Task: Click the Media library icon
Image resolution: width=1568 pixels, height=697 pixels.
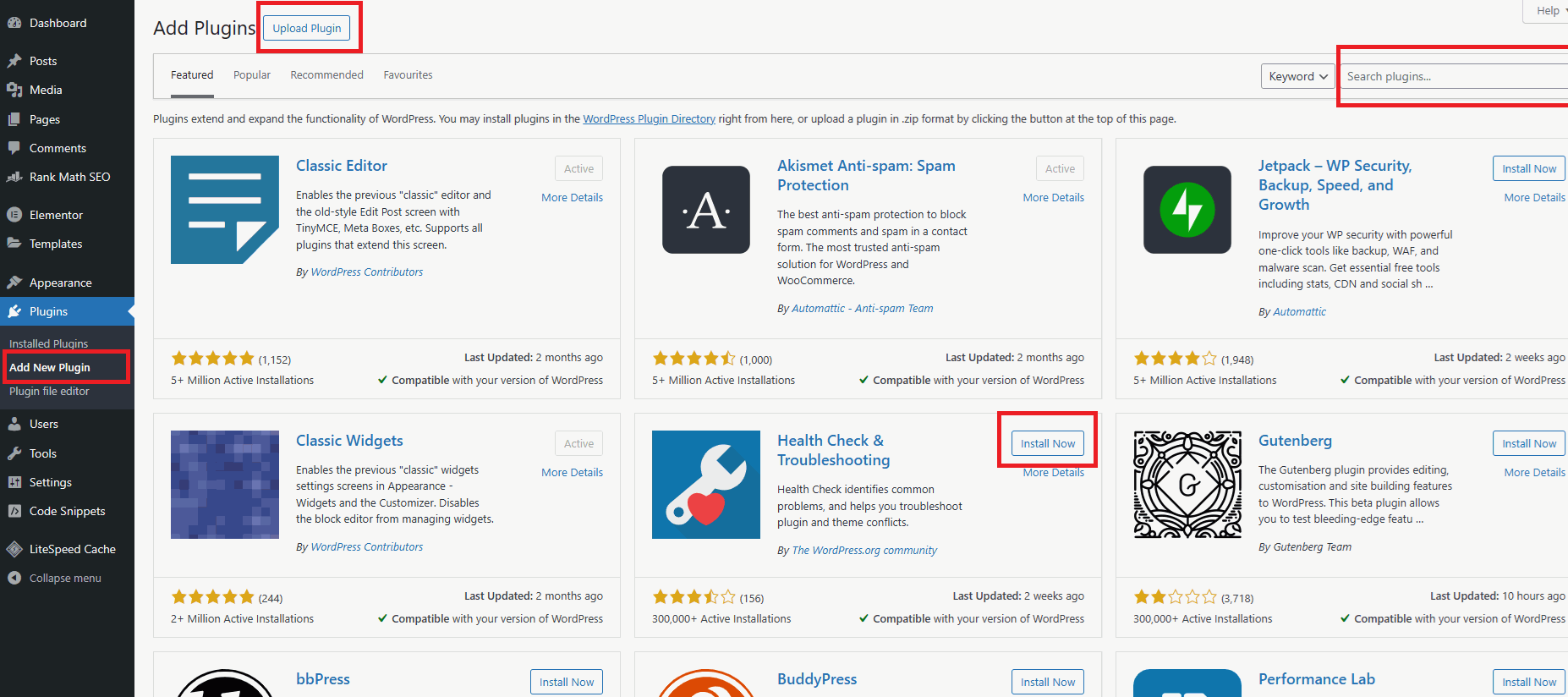Action: point(14,90)
